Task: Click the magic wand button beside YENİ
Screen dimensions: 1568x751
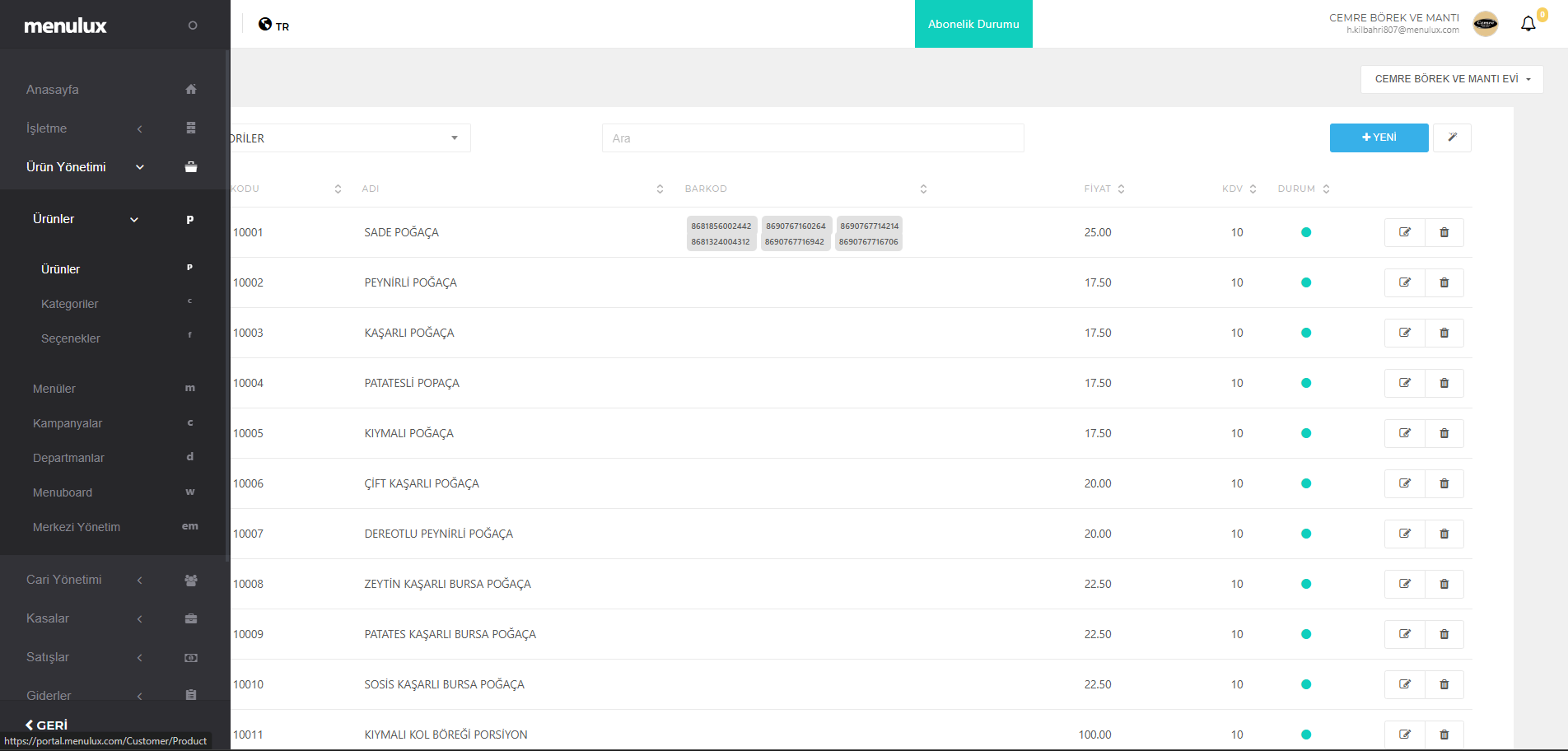Action: pyautogui.click(x=1452, y=138)
